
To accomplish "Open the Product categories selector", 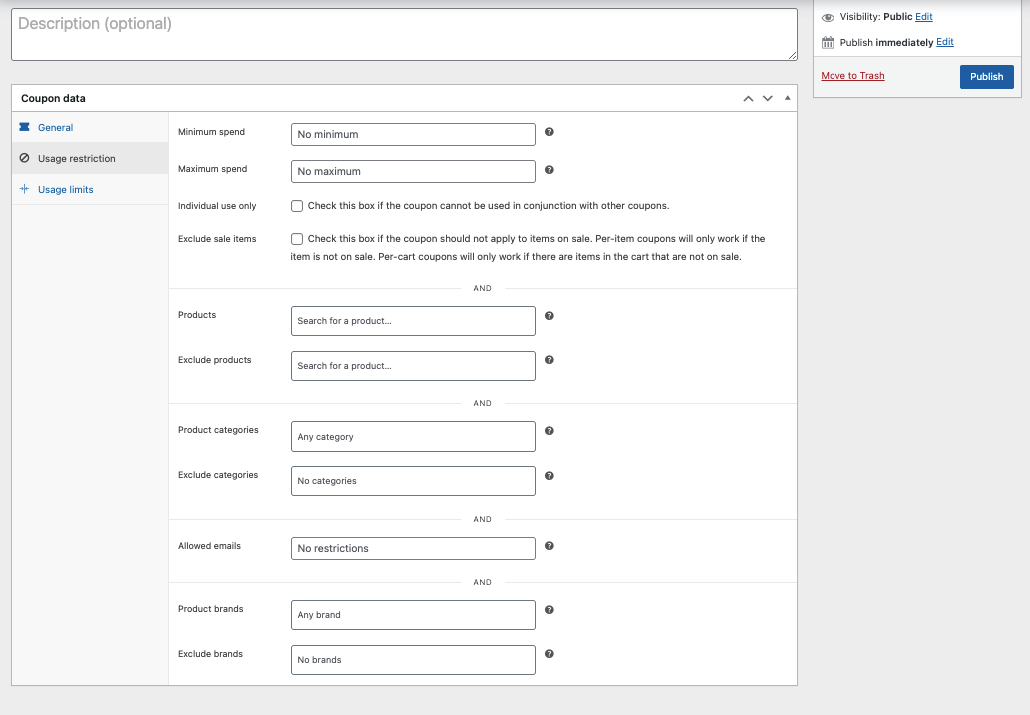I will pyautogui.click(x=413, y=437).
